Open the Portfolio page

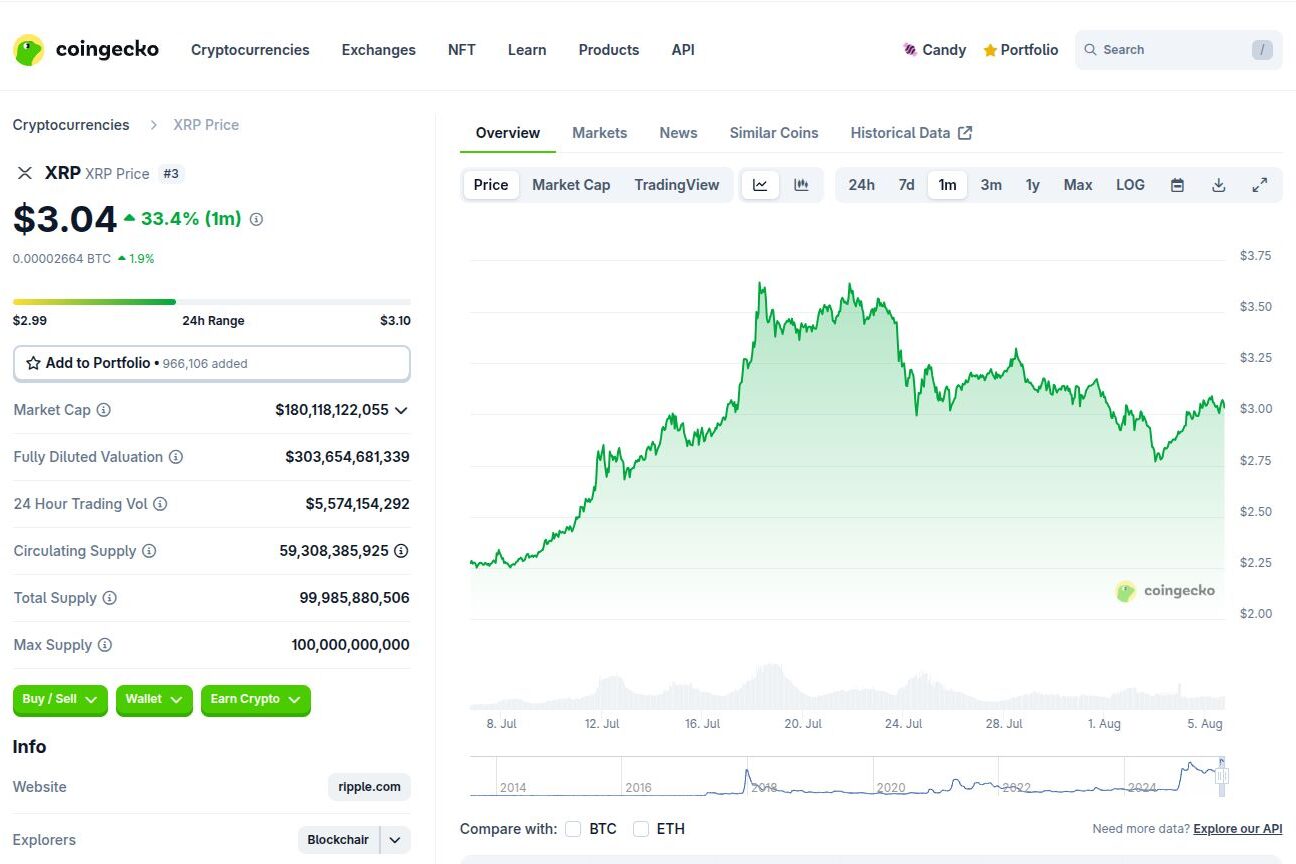point(1020,49)
